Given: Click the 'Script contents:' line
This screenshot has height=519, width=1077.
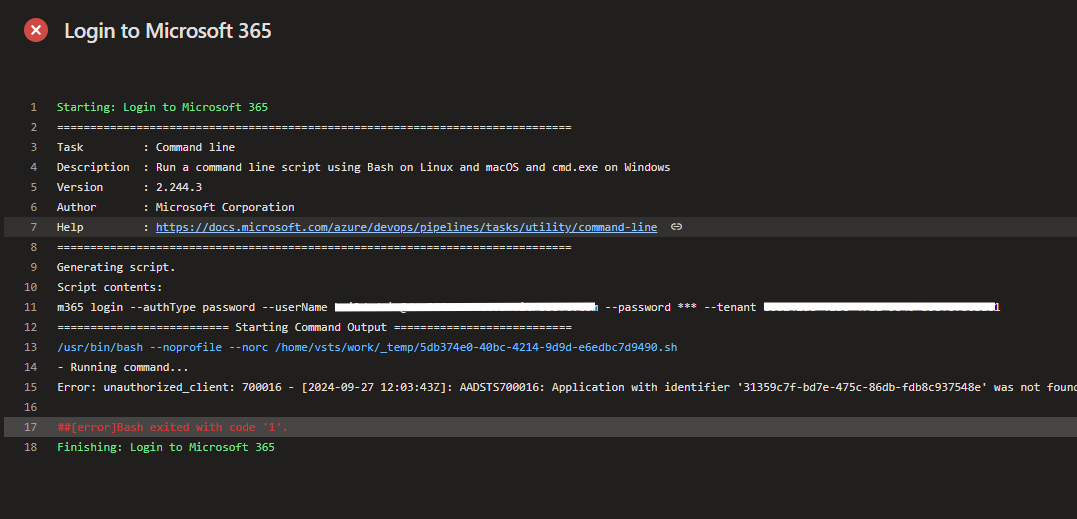Looking at the screenshot, I should (x=109, y=287).
